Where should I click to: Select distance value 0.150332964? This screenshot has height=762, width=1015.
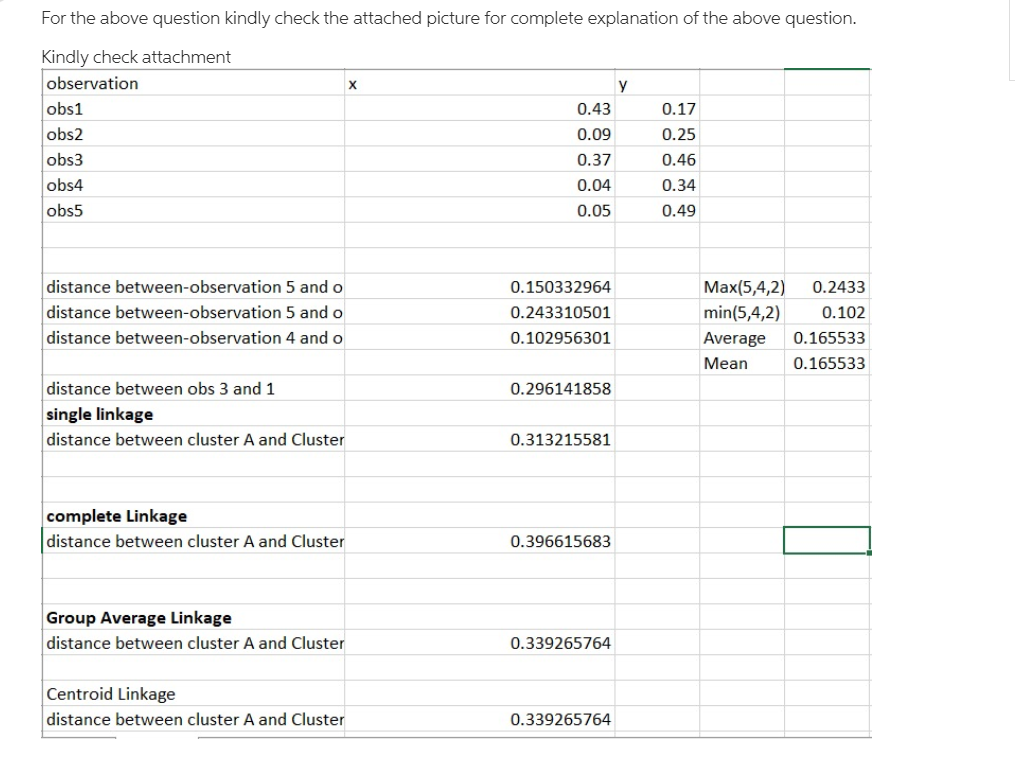click(x=480, y=287)
